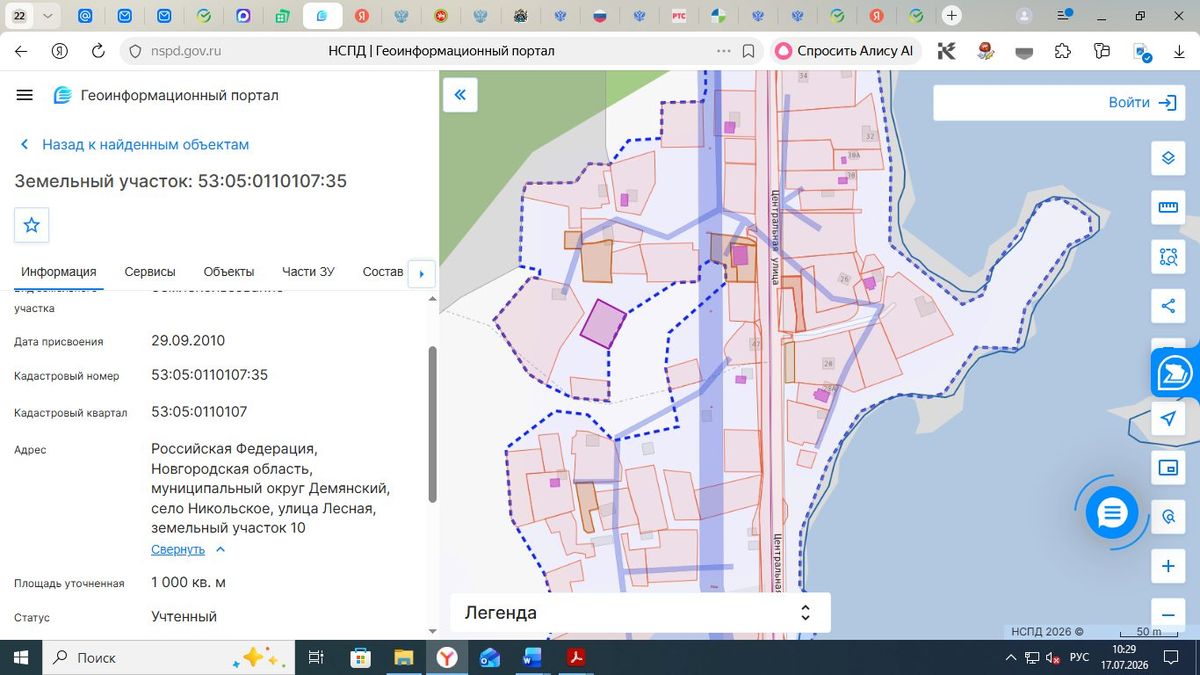
Task: Click the area value 1 000 кв. м
Action: coord(188,582)
